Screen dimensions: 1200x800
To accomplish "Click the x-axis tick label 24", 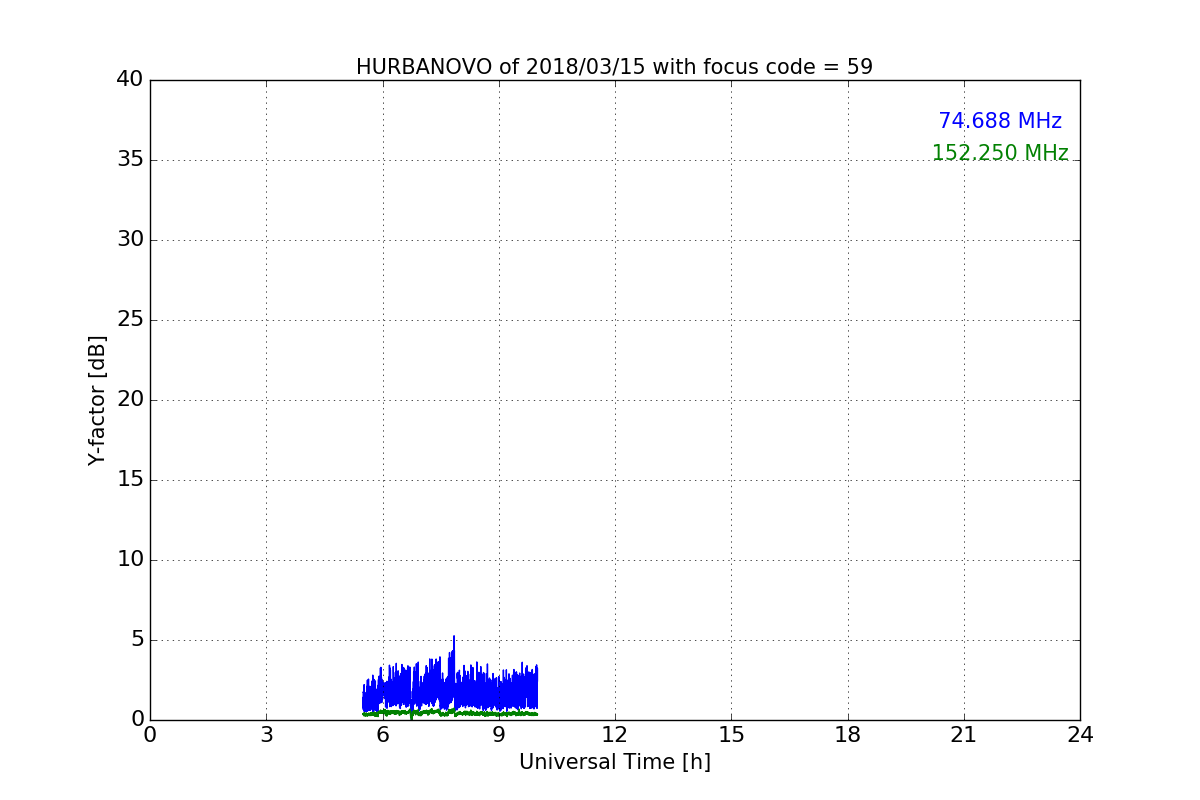I will 1080,735.
